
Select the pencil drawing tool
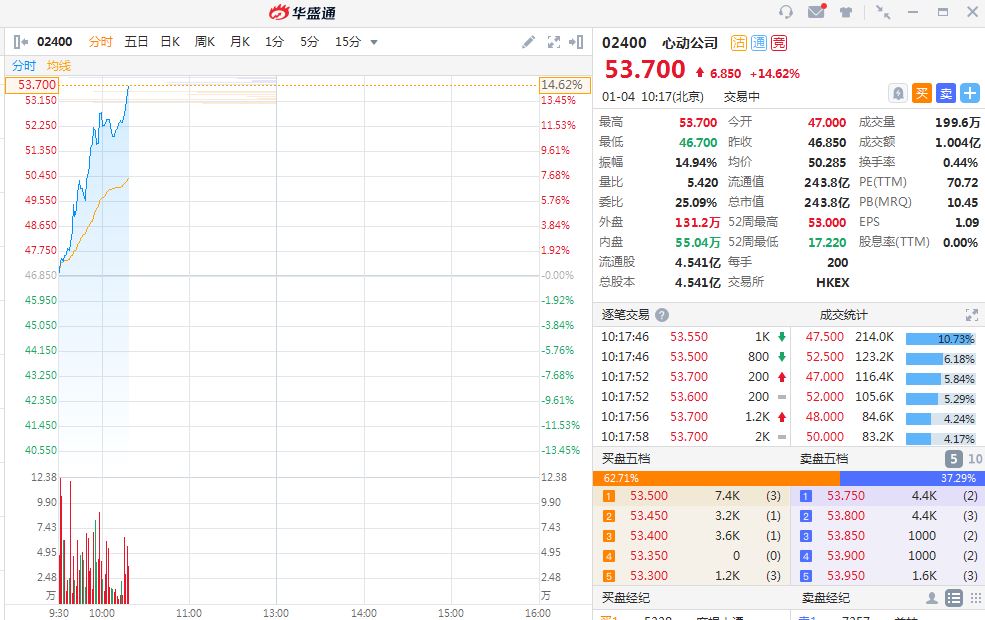[x=529, y=42]
